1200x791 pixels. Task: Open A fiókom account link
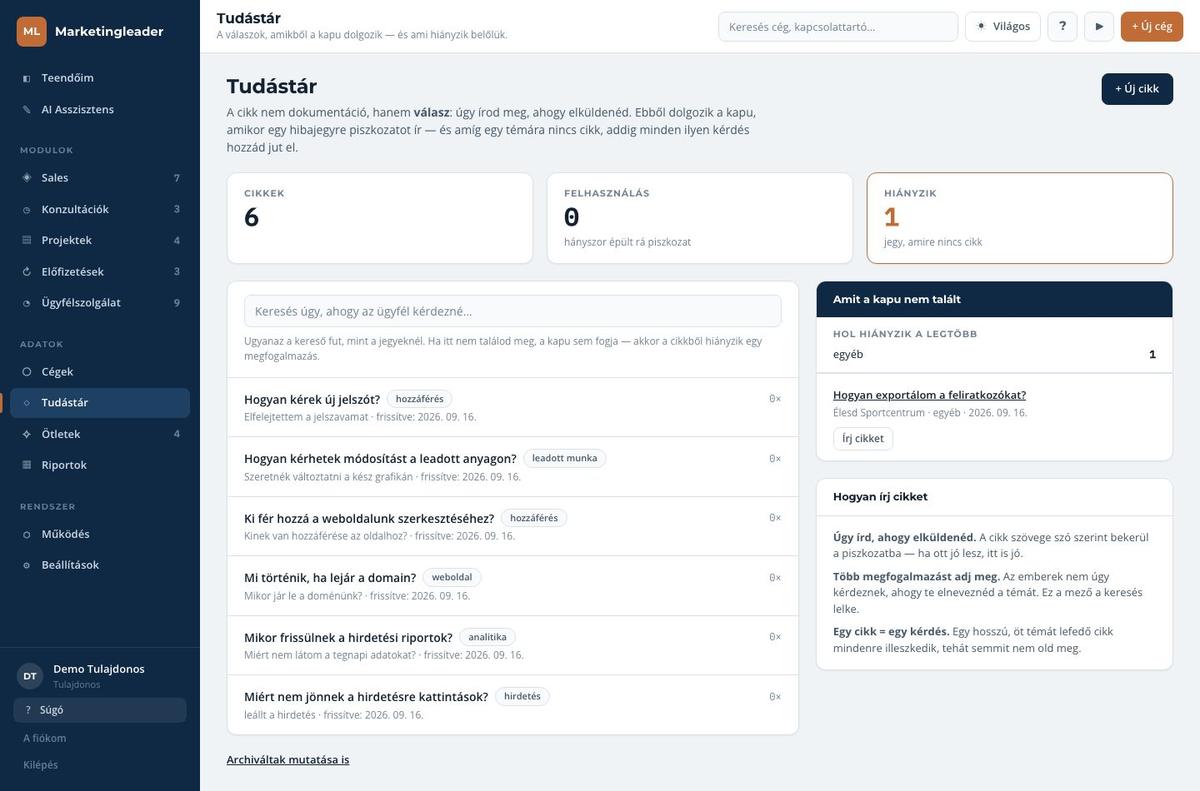[x=45, y=738]
